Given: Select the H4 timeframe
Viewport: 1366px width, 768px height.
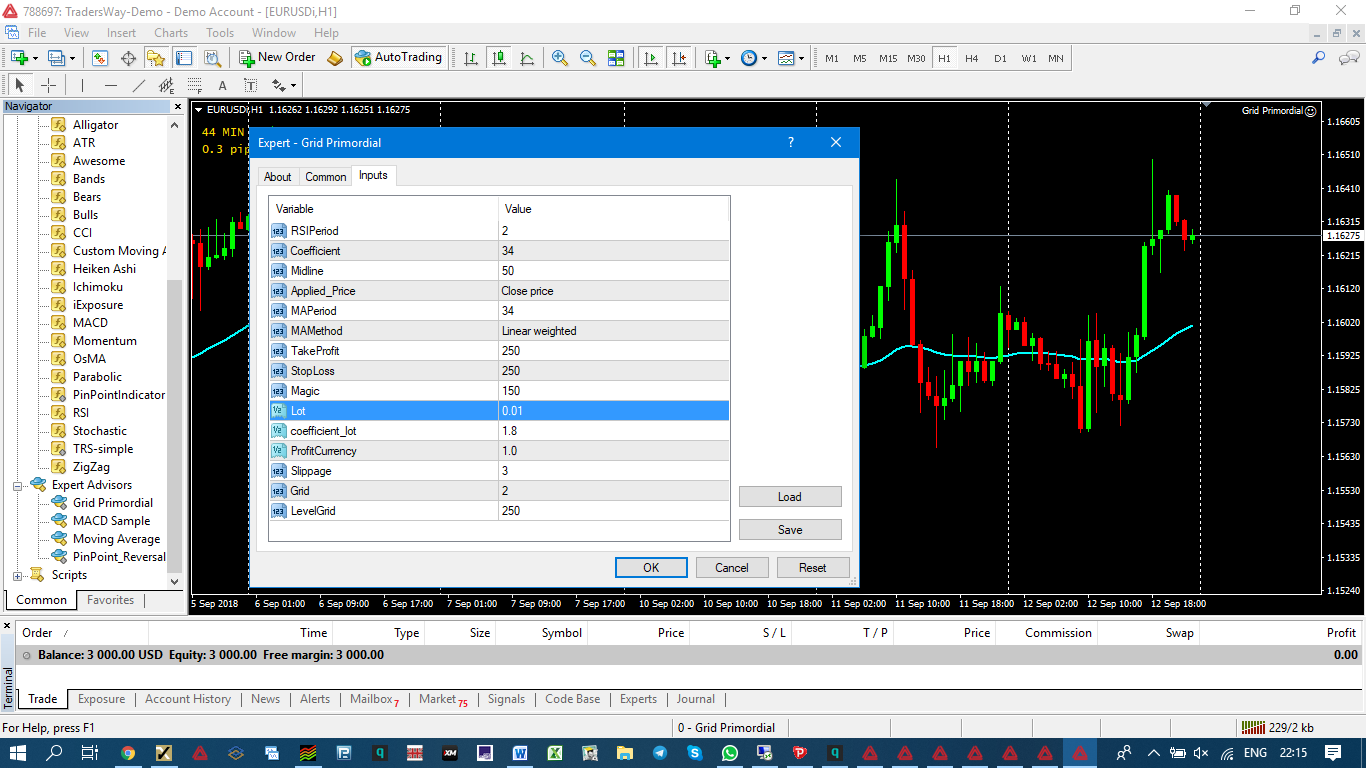Looking at the screenshot, I should tap(972, 58).
